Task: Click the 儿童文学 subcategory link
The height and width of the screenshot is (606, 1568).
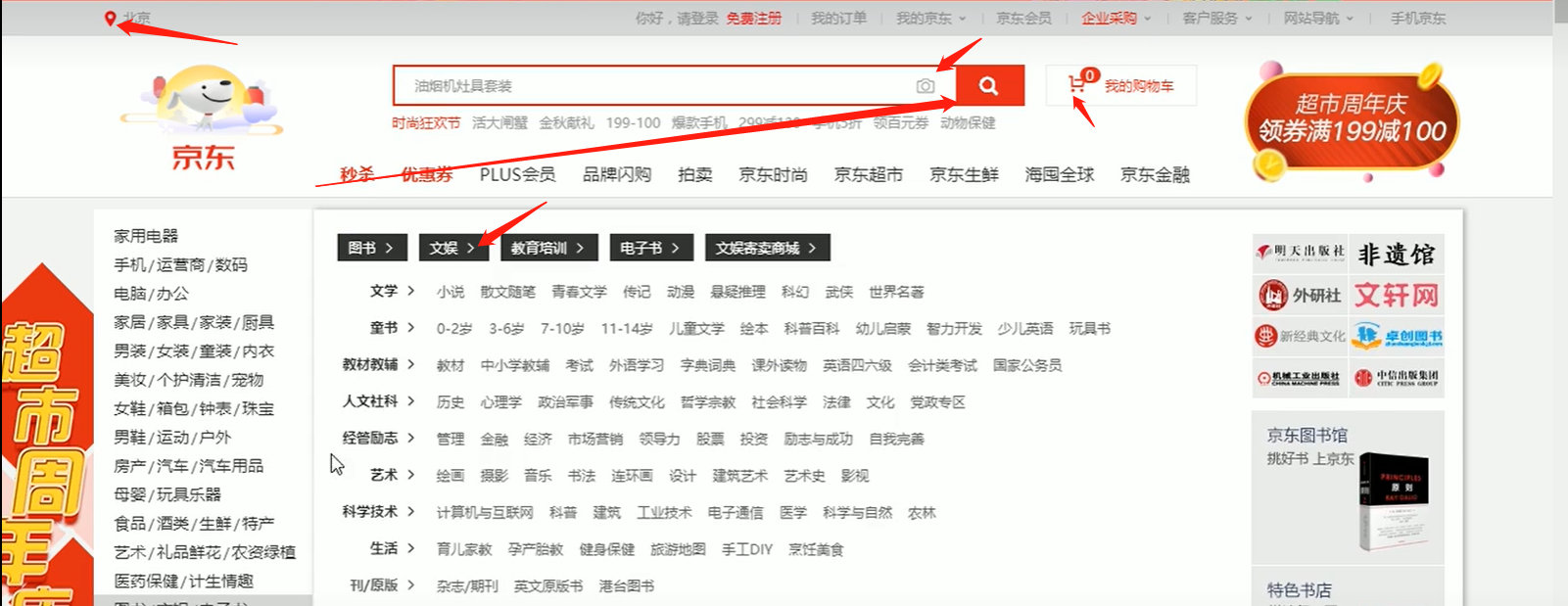Action: [x=696, y=328]
